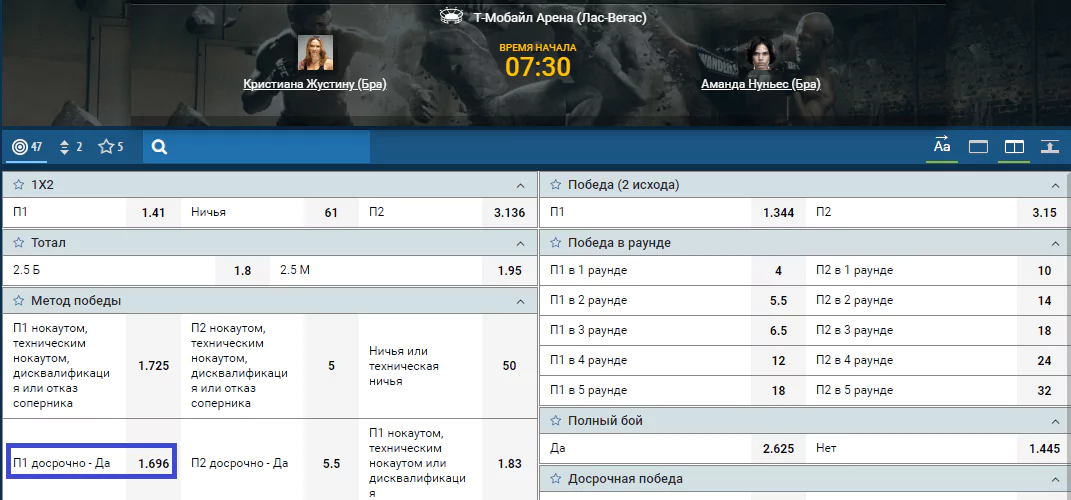Favorite the Полный бой market star
Viewport: 1071px width, 500px height.
pos(556,421)
